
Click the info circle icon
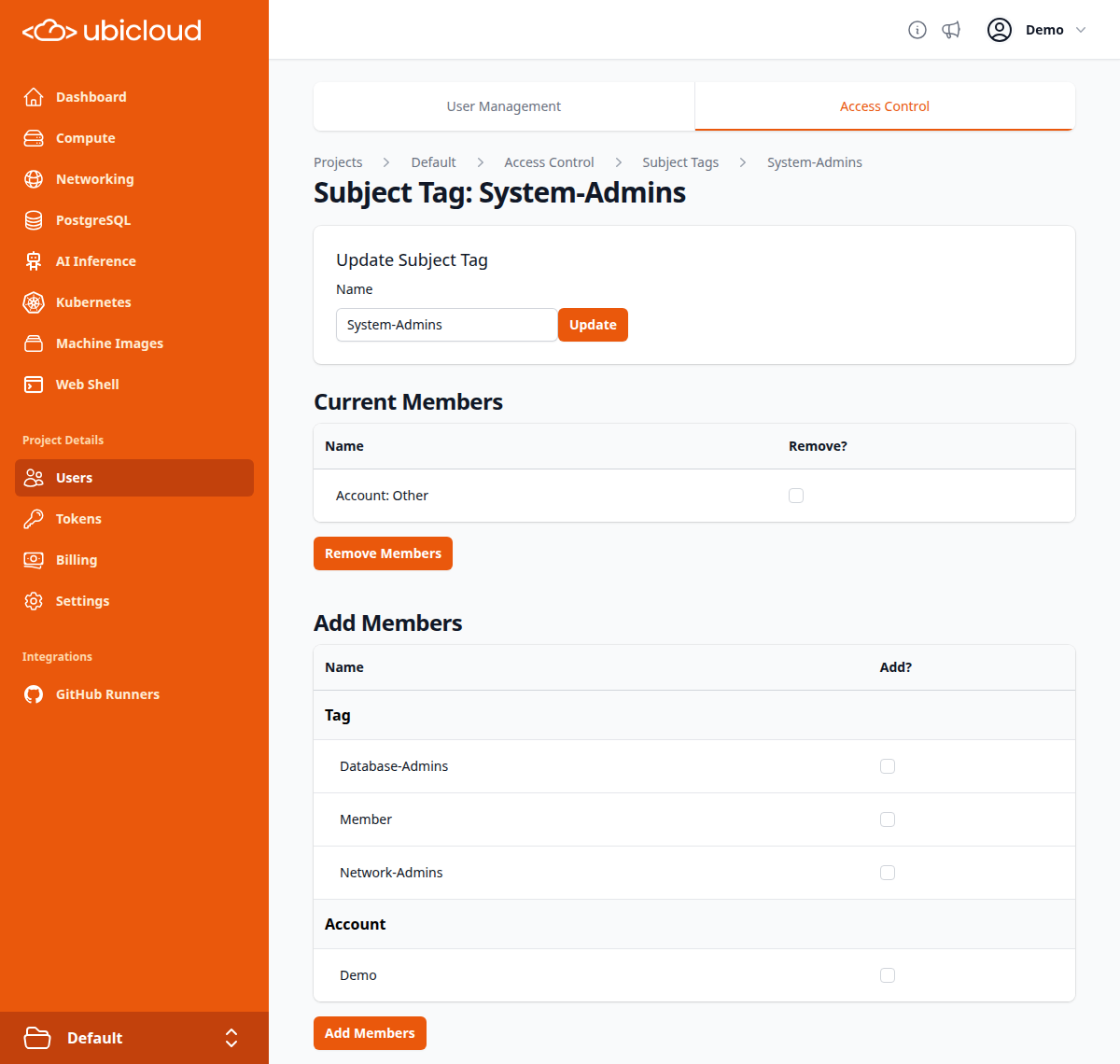[917, 30]
